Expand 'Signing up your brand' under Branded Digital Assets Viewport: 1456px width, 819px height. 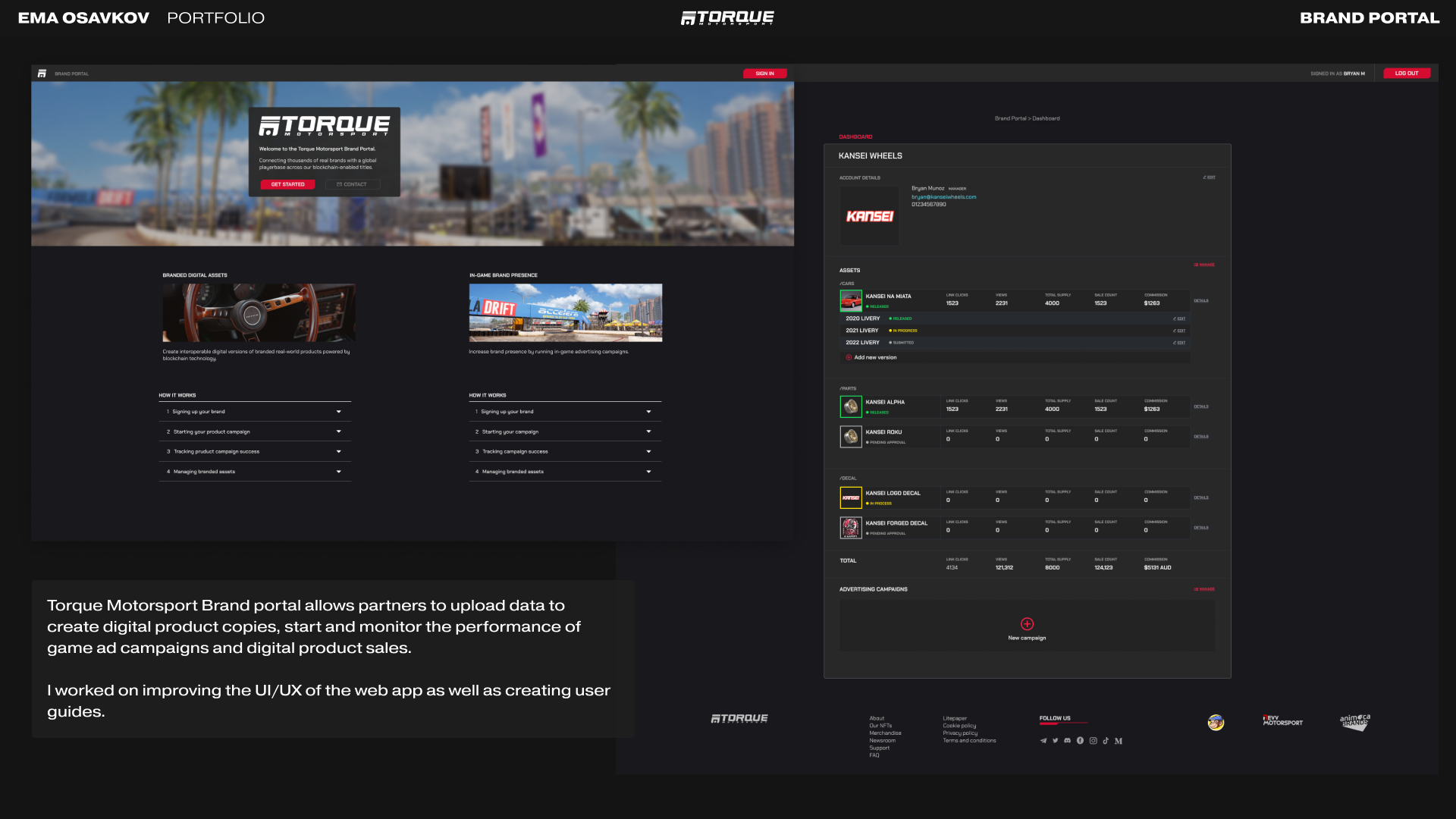(x=255, y=412)
